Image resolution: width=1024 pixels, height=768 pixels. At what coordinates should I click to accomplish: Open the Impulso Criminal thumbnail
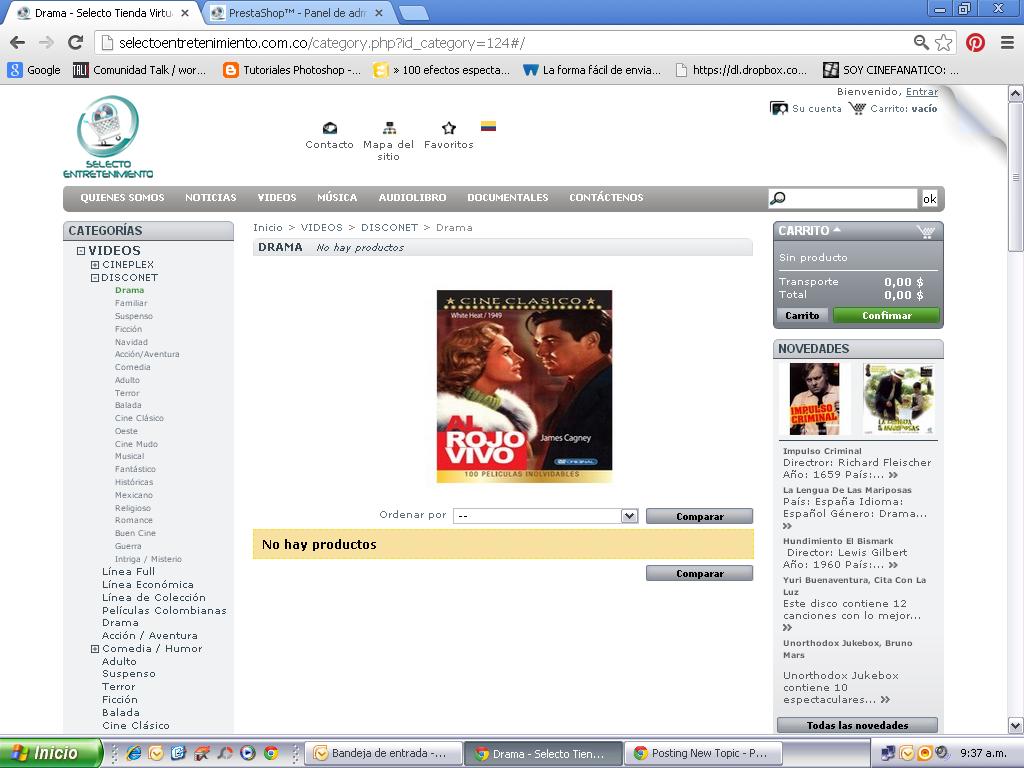[814, 399]
